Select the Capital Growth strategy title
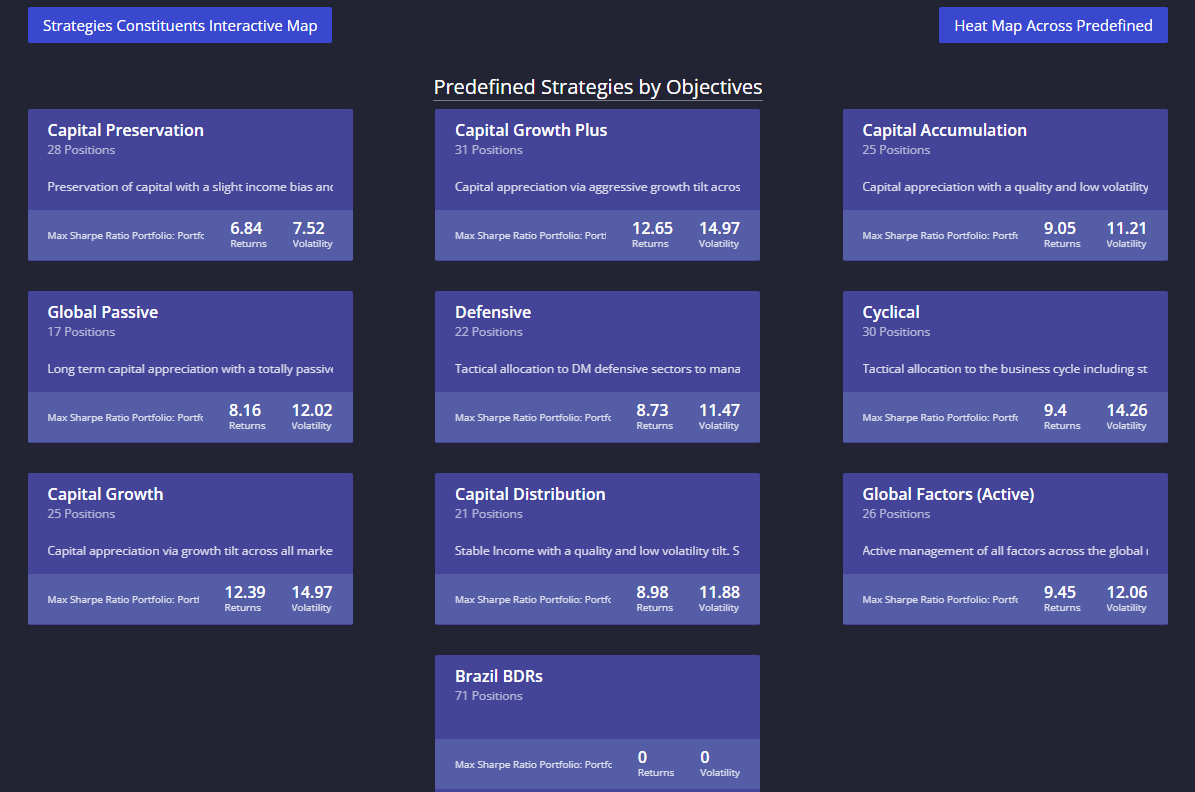The height and width of the screenshot is (792, 1195). [105, 494]
